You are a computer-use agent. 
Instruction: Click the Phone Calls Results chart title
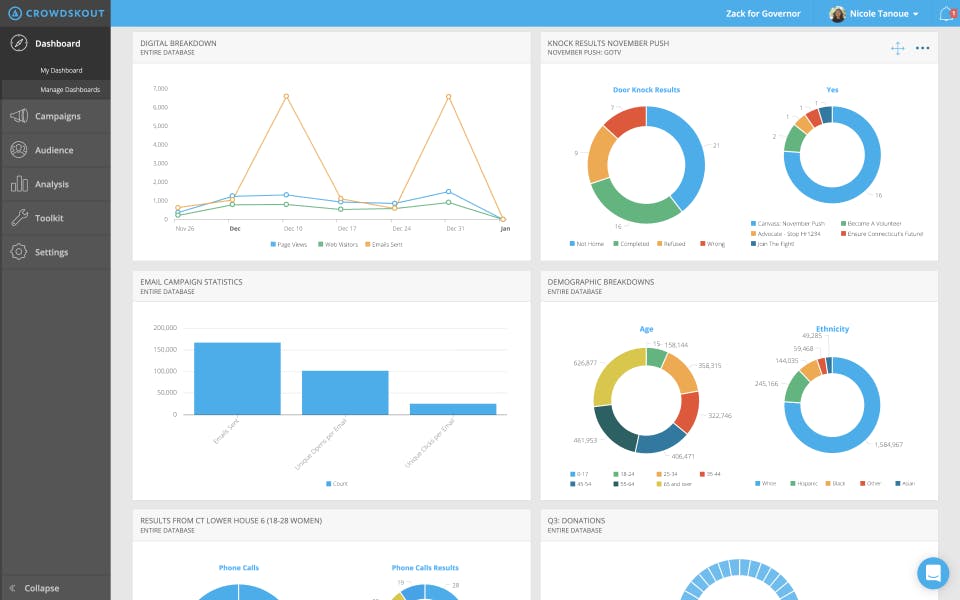(x=425, y=568)
